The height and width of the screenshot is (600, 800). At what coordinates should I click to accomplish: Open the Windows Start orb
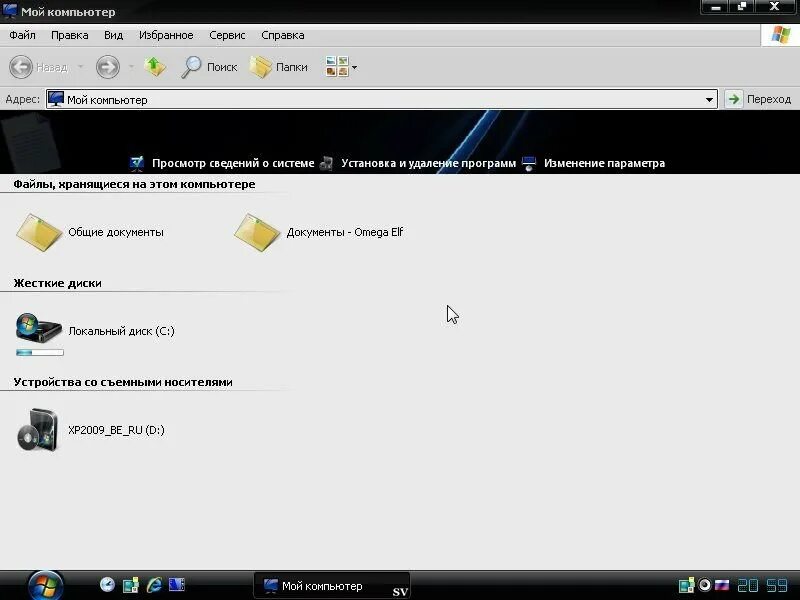[45, 585]
